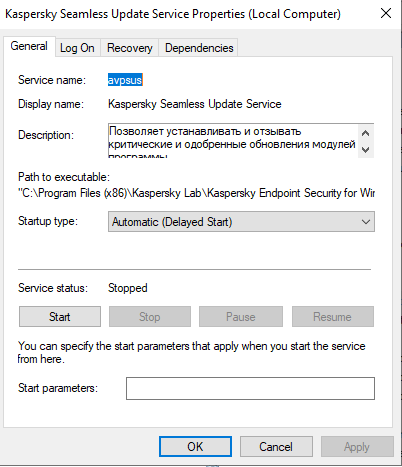
Task: Start the stopped service
Action: click(x=60, y=317)
